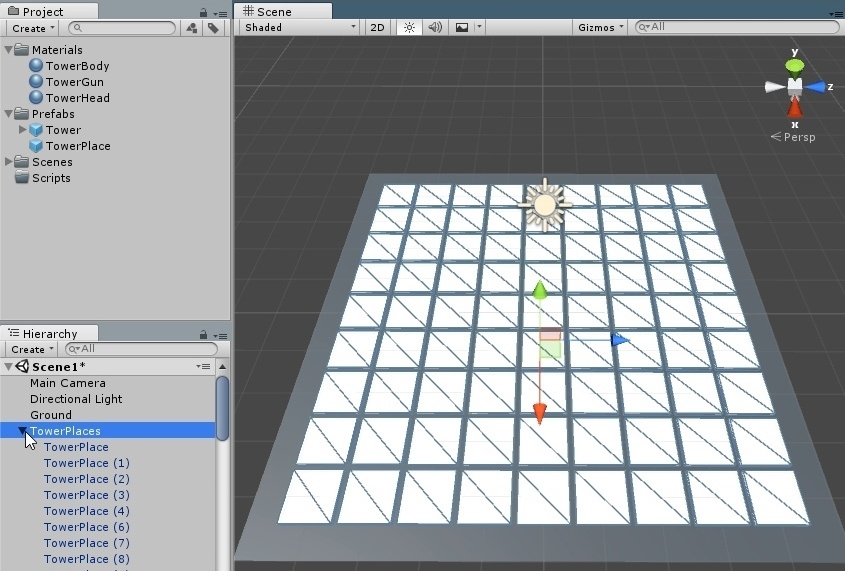Image resolution: width=845 pixels, height=571 pixels.
Task: Expand the Tower prefab
Action: click(23, 129)
